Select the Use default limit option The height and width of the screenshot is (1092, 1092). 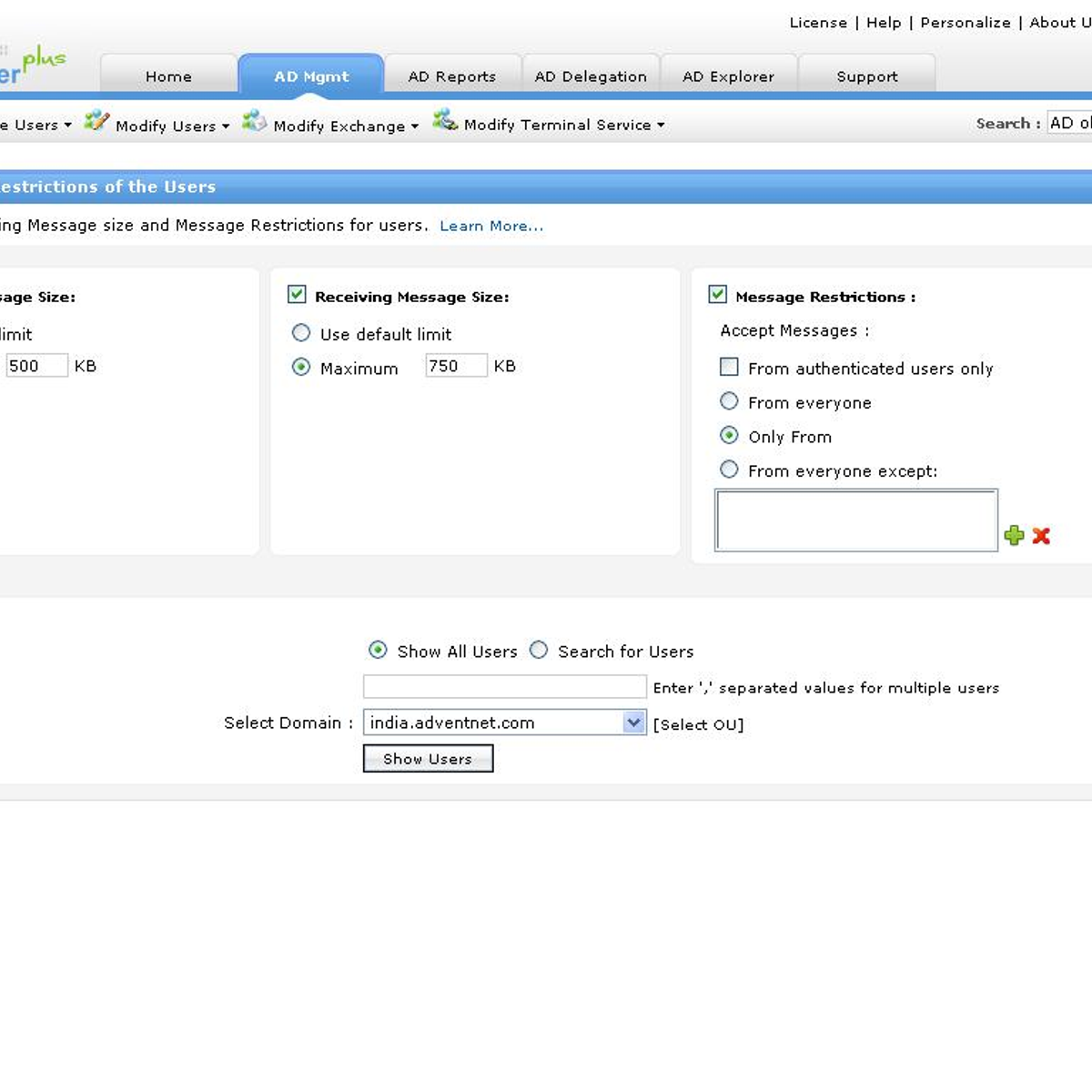pos(301,333)
